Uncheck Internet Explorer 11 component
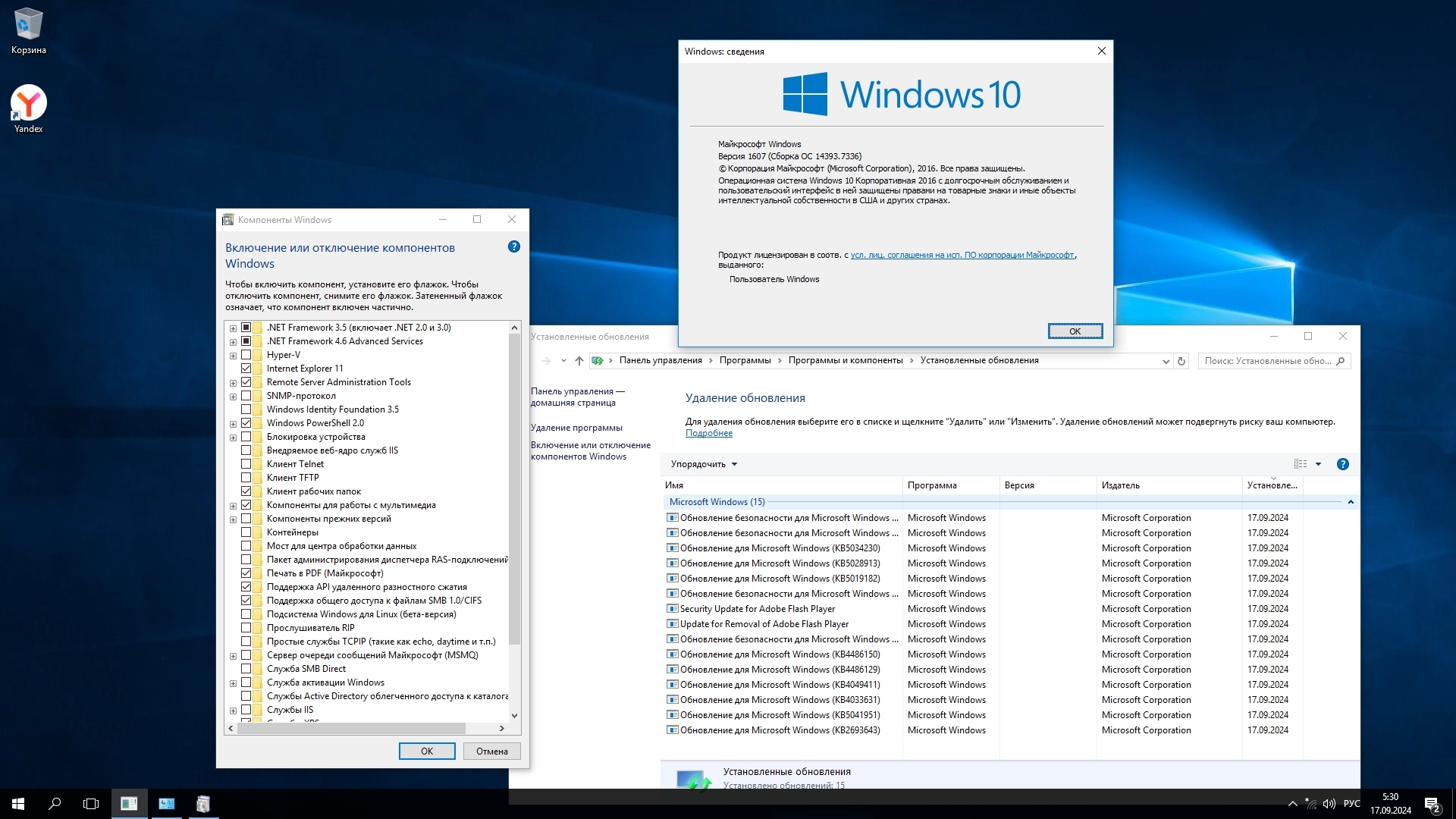This screenshot has width=1456, height=819. click(x=246, y=369)
